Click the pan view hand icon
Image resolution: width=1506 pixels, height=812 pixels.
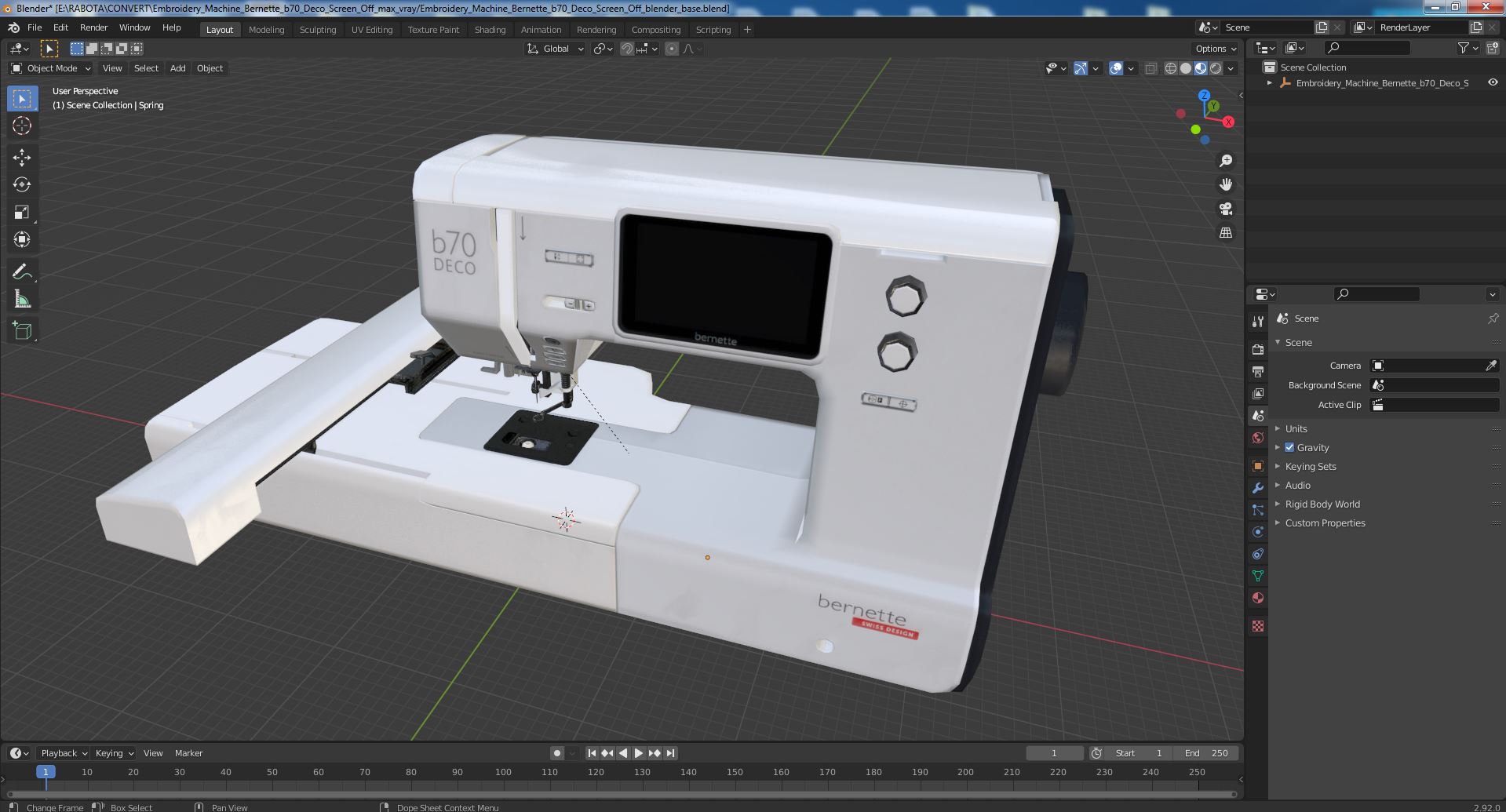click(1225, 184)
